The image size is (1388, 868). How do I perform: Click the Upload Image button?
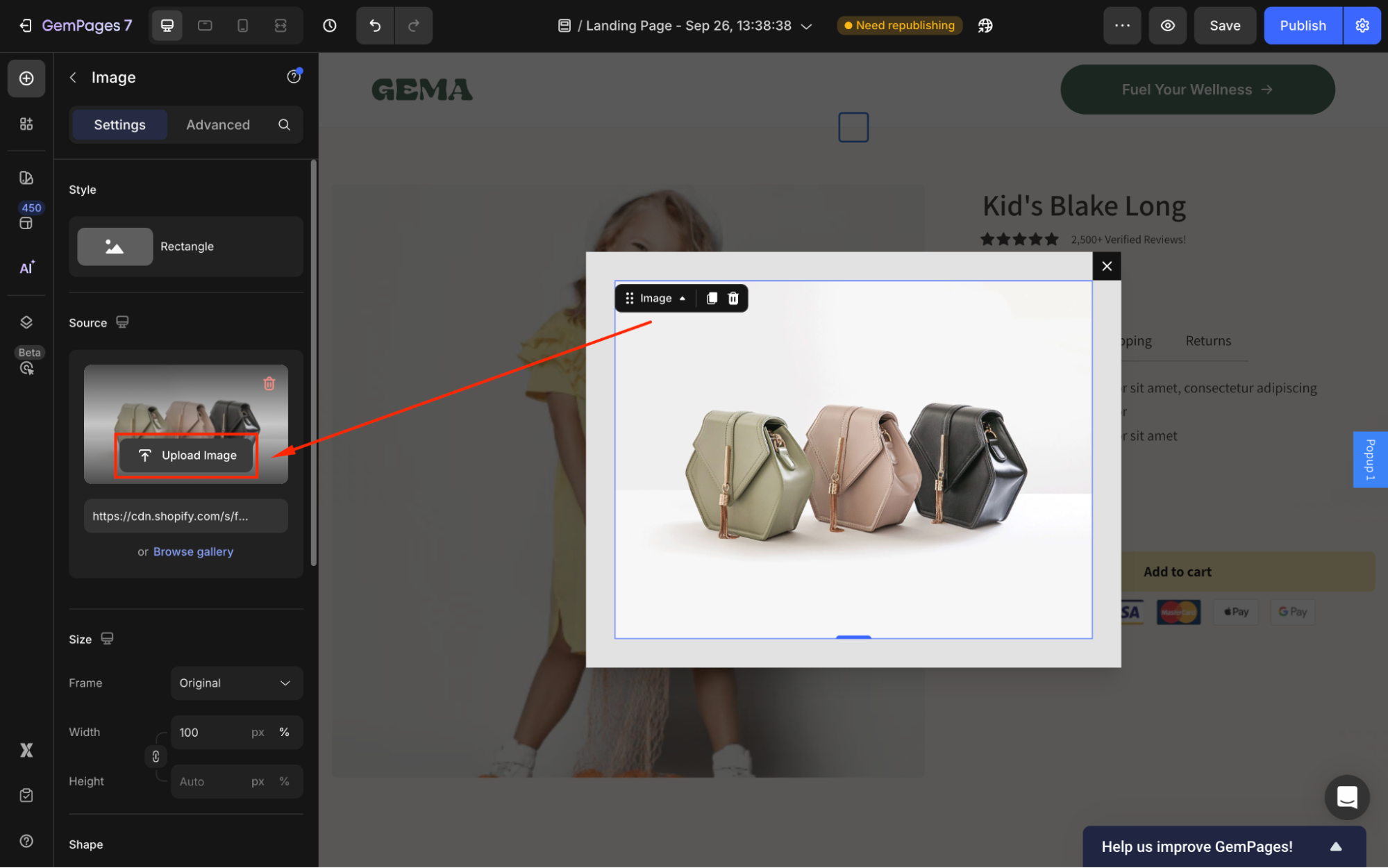(x=186, y=456)
